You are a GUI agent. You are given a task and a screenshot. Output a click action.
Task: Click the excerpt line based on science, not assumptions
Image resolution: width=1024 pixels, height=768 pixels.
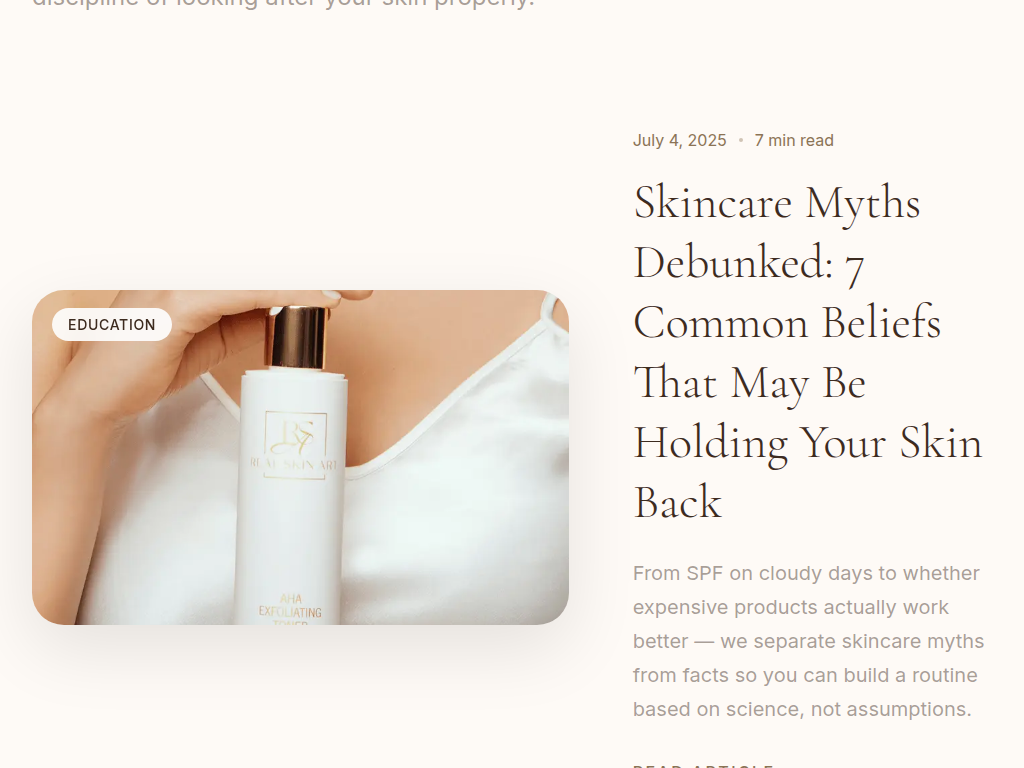coord(802,709)
